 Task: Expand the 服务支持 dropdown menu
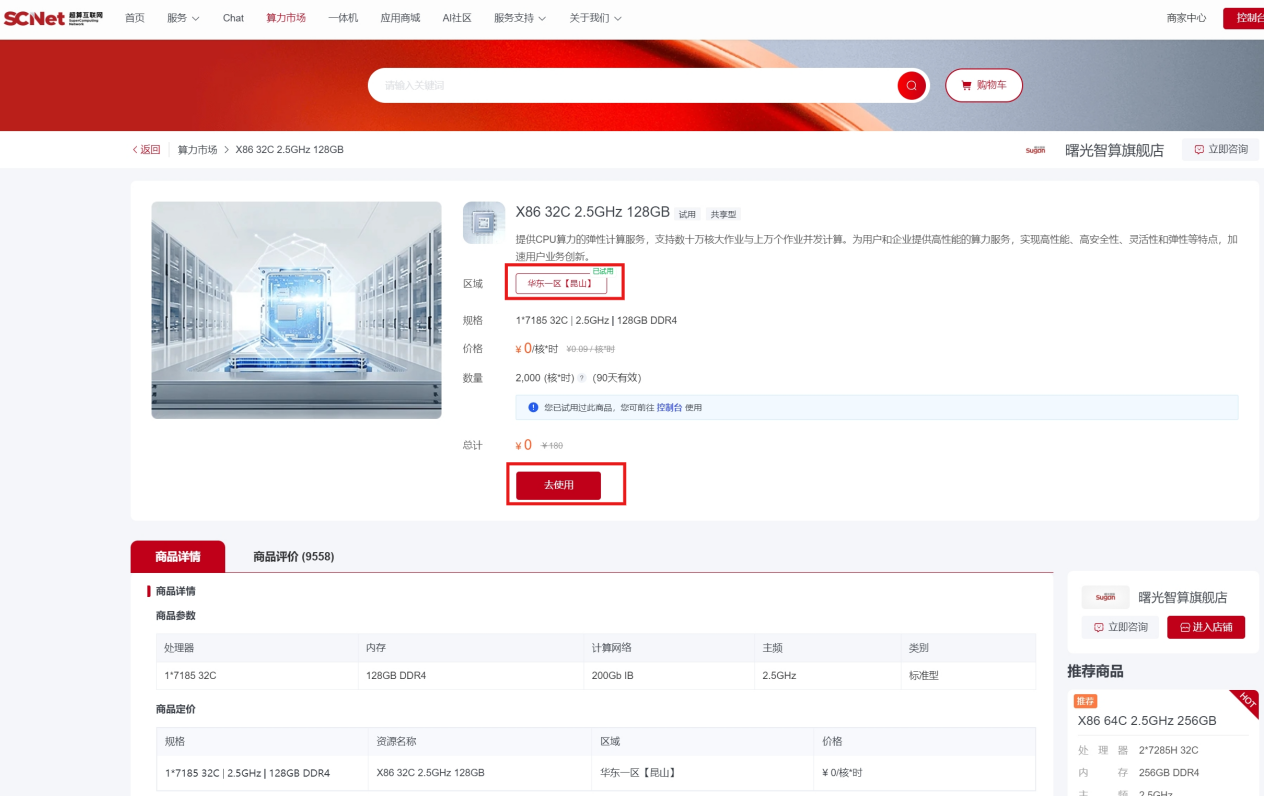pyautogui.click(x=520, y=18)
